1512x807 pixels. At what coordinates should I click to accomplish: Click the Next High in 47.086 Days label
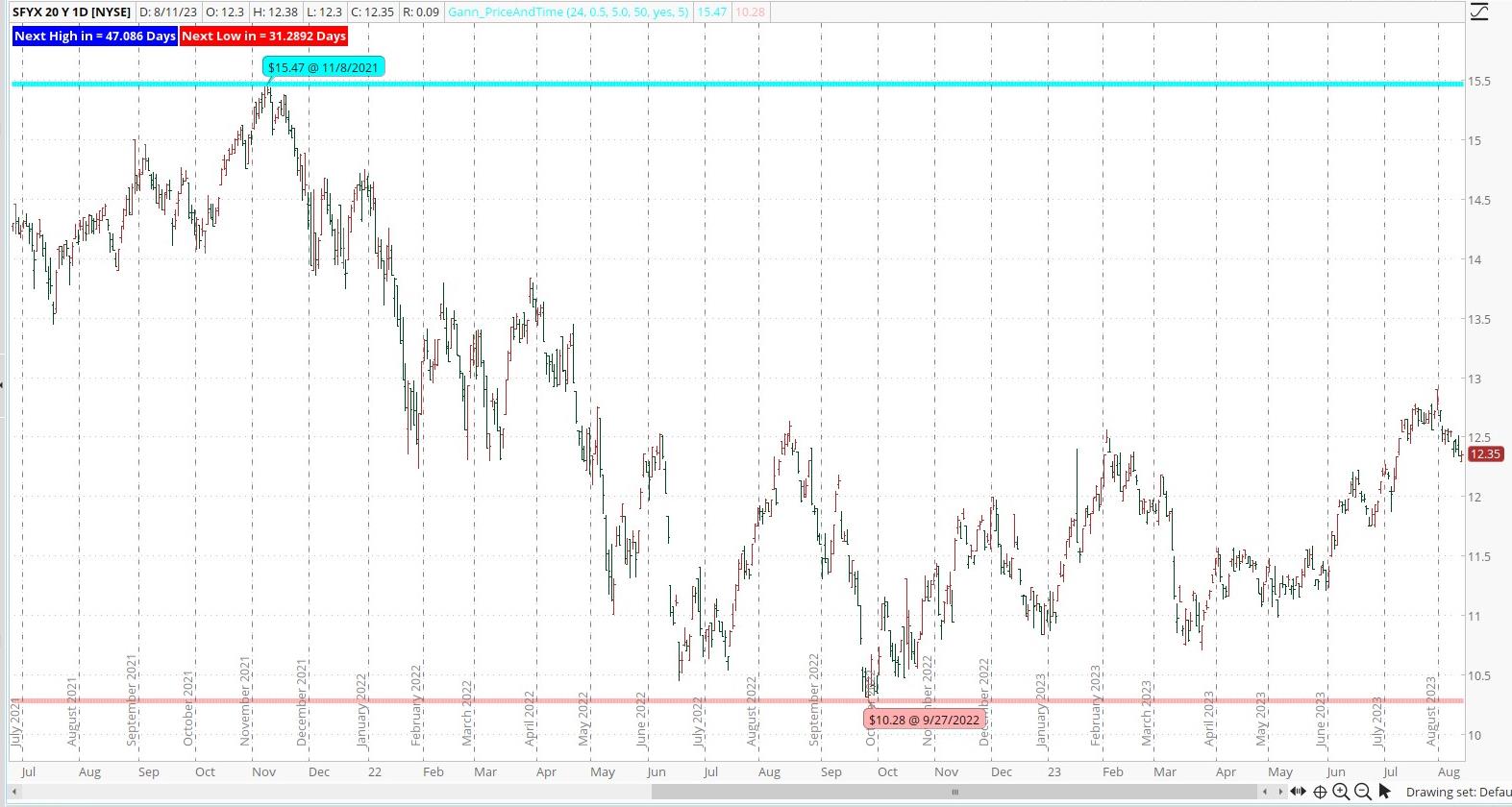[94, 36]
